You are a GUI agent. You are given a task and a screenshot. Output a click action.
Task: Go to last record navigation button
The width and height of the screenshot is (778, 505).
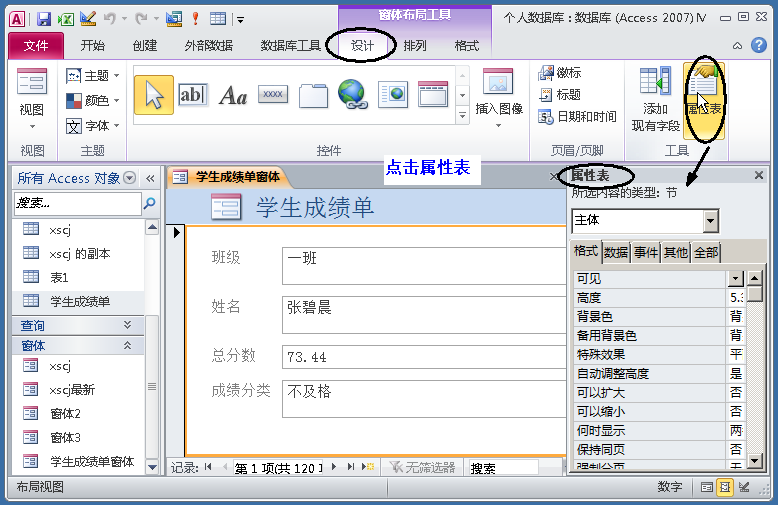pos(351,467)
